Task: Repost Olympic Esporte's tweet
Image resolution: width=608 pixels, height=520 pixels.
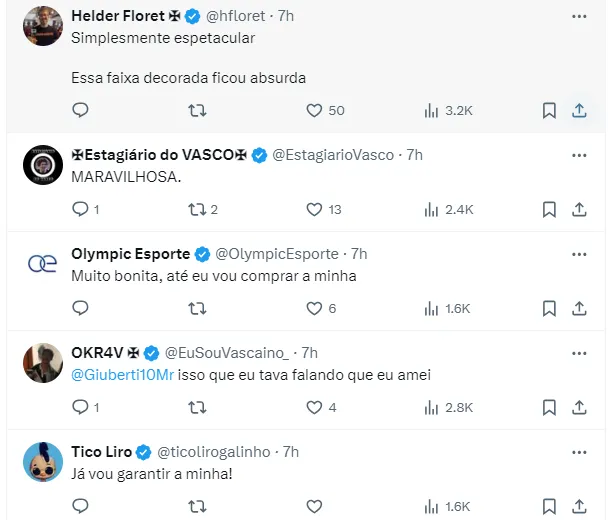Action: pyautogui.click(x=198, y=308)
